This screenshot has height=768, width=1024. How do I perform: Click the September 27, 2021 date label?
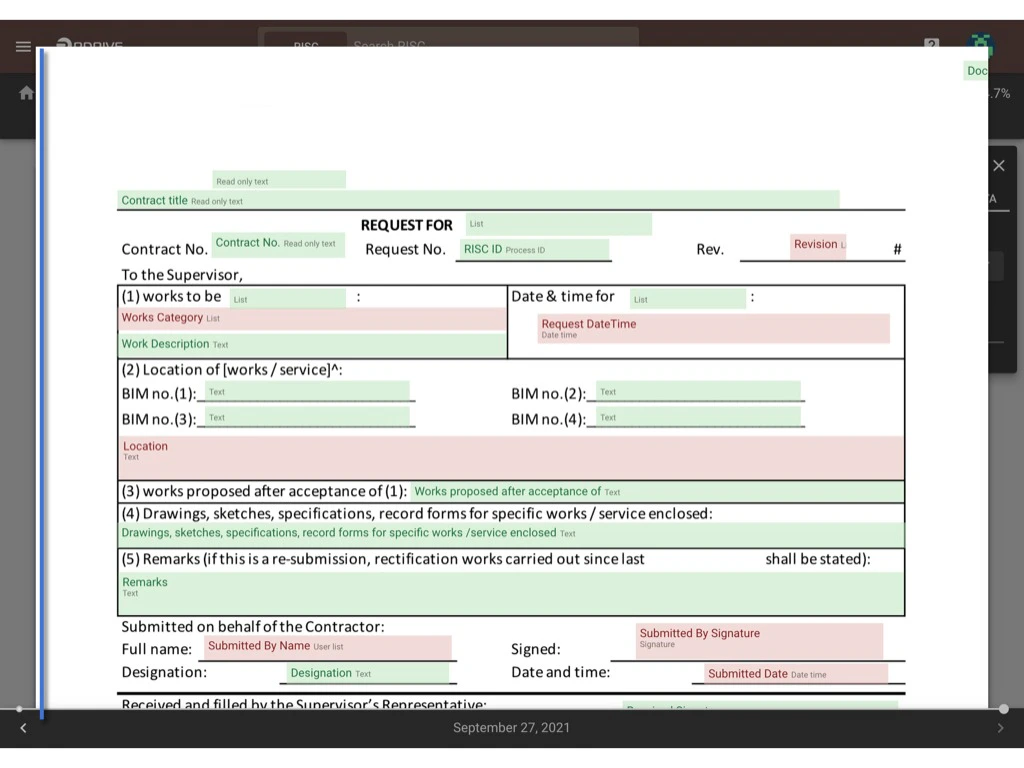511,728
